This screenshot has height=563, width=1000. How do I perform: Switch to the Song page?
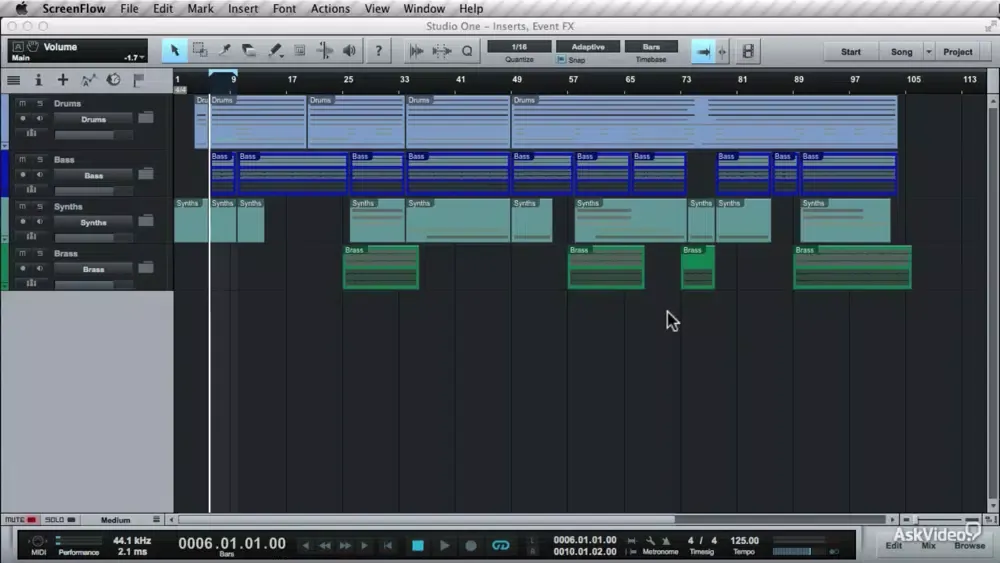point(901,52)
